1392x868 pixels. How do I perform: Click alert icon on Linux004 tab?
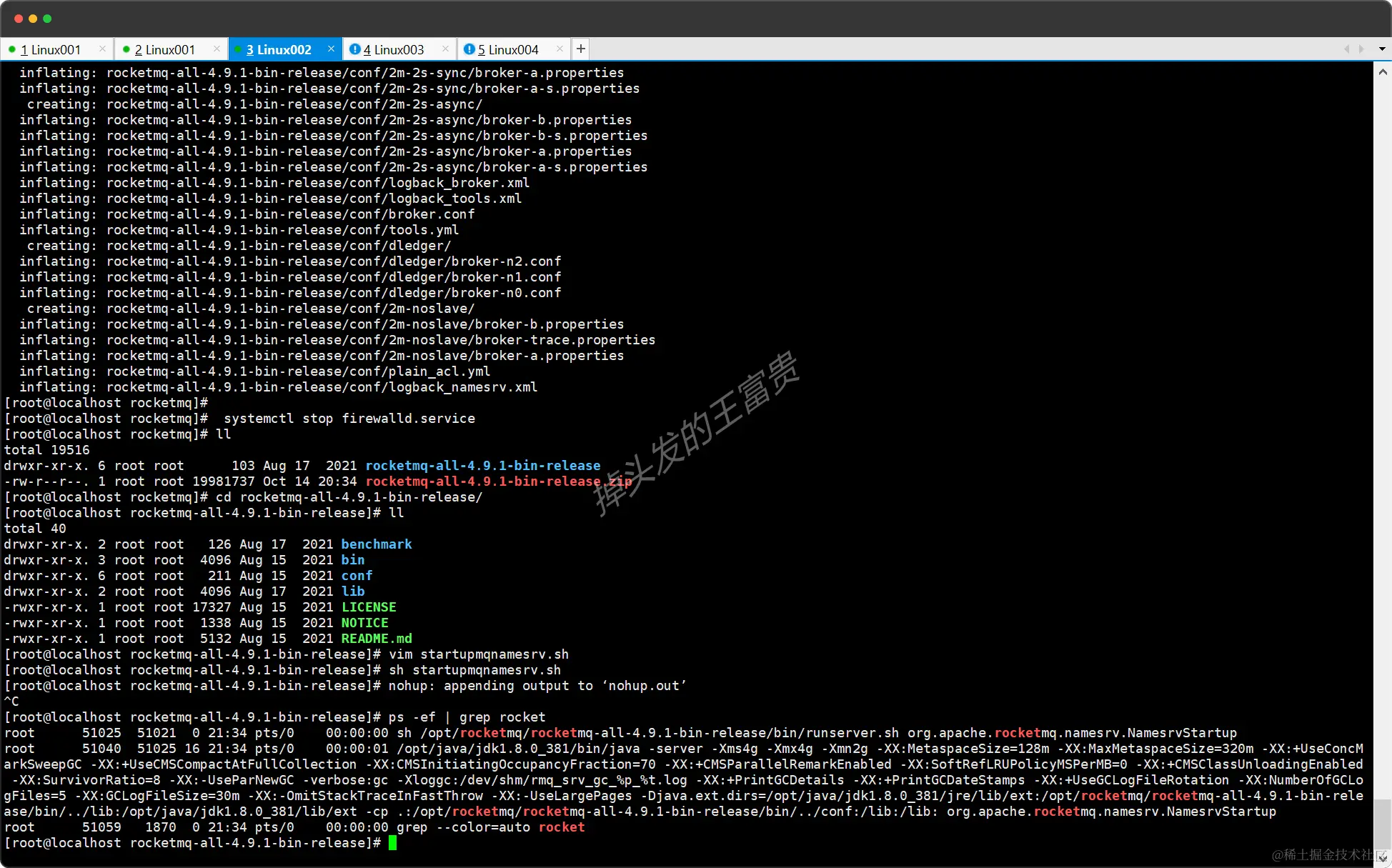(x=469, y=49)
